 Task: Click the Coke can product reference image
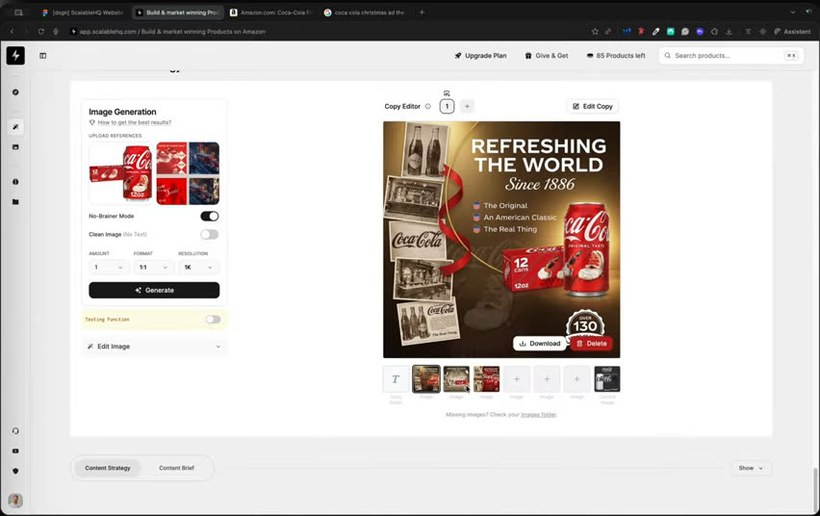pyautogui.click(x=122, y=173)
